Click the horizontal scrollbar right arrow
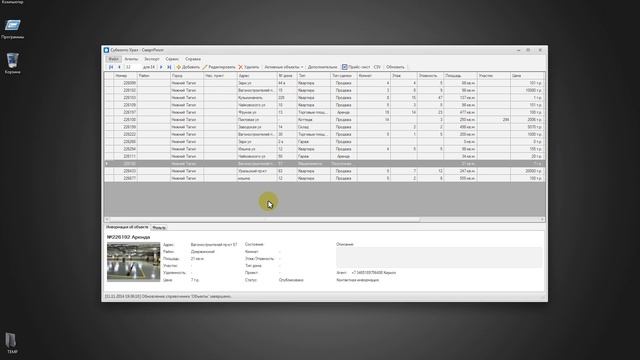The image size is (640, 360). (x=542, y=220)
